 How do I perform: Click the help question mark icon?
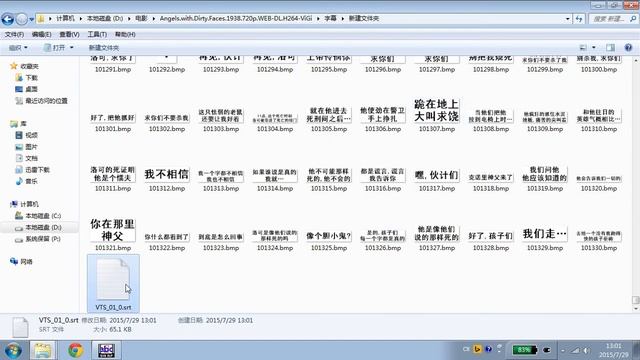(628, 48)
